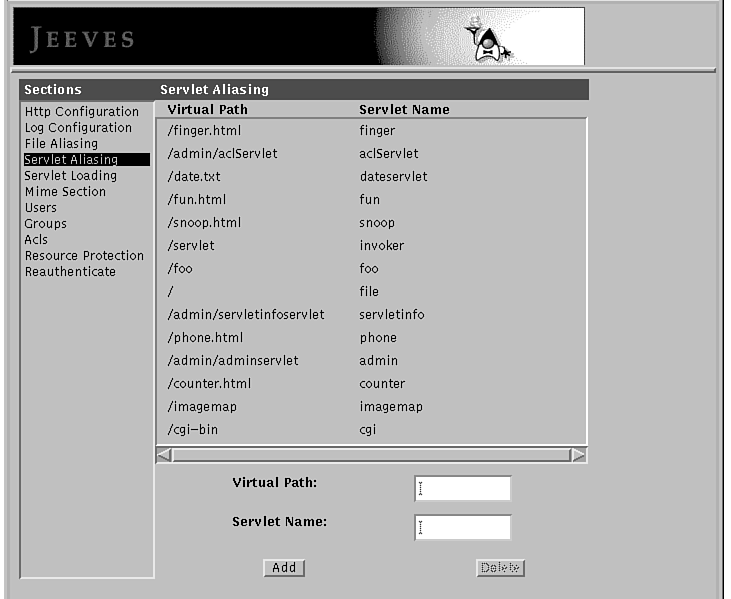Select the /finger.html alias row
This screenshot has width=731, height=599.
[x=370, y=131]
